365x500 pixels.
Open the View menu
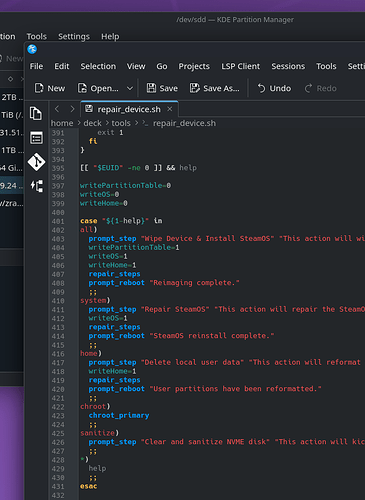pyautogui.click(x=136, y=66)
